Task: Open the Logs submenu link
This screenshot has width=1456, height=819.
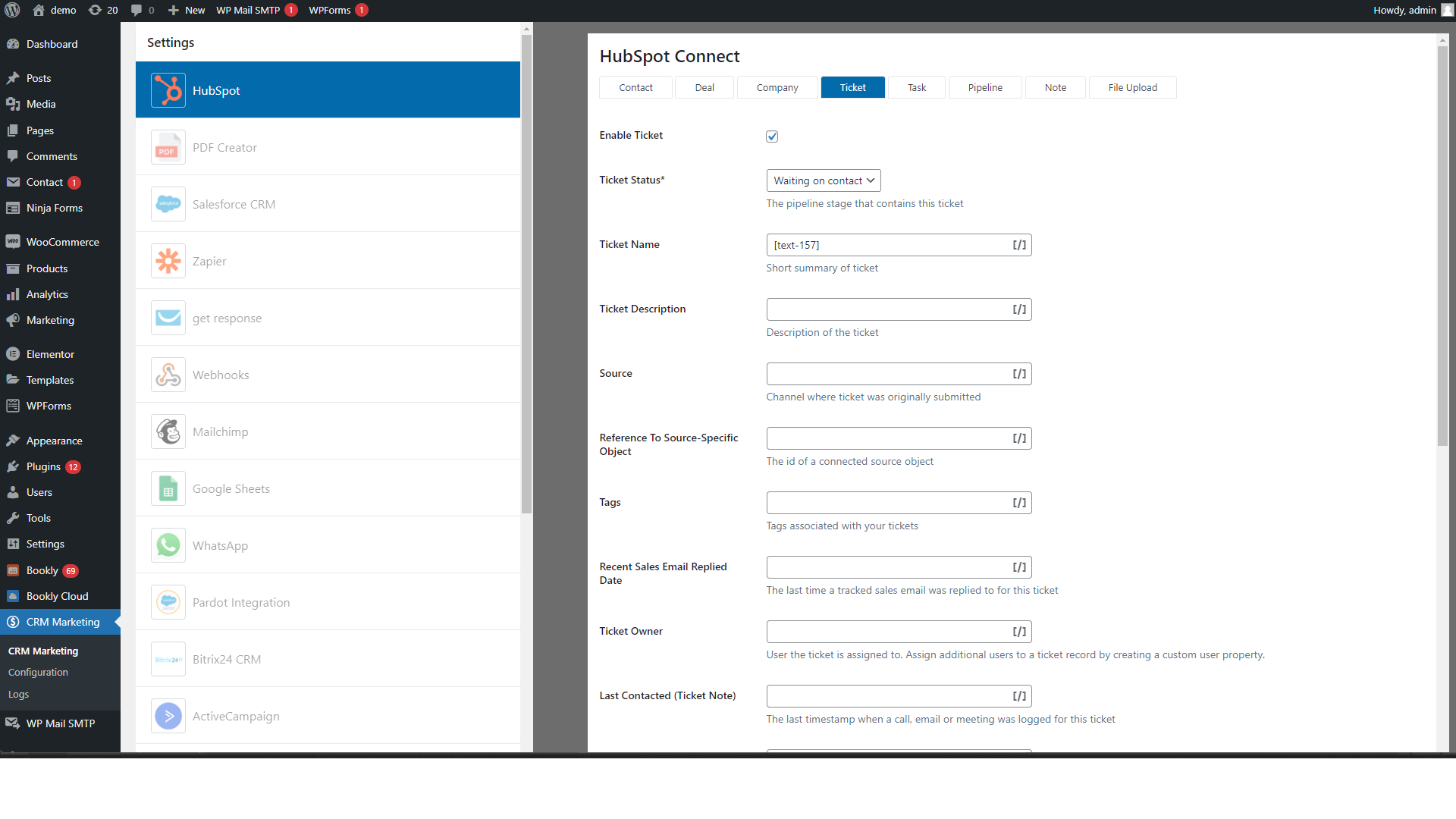Action: [x=18, y=694]
